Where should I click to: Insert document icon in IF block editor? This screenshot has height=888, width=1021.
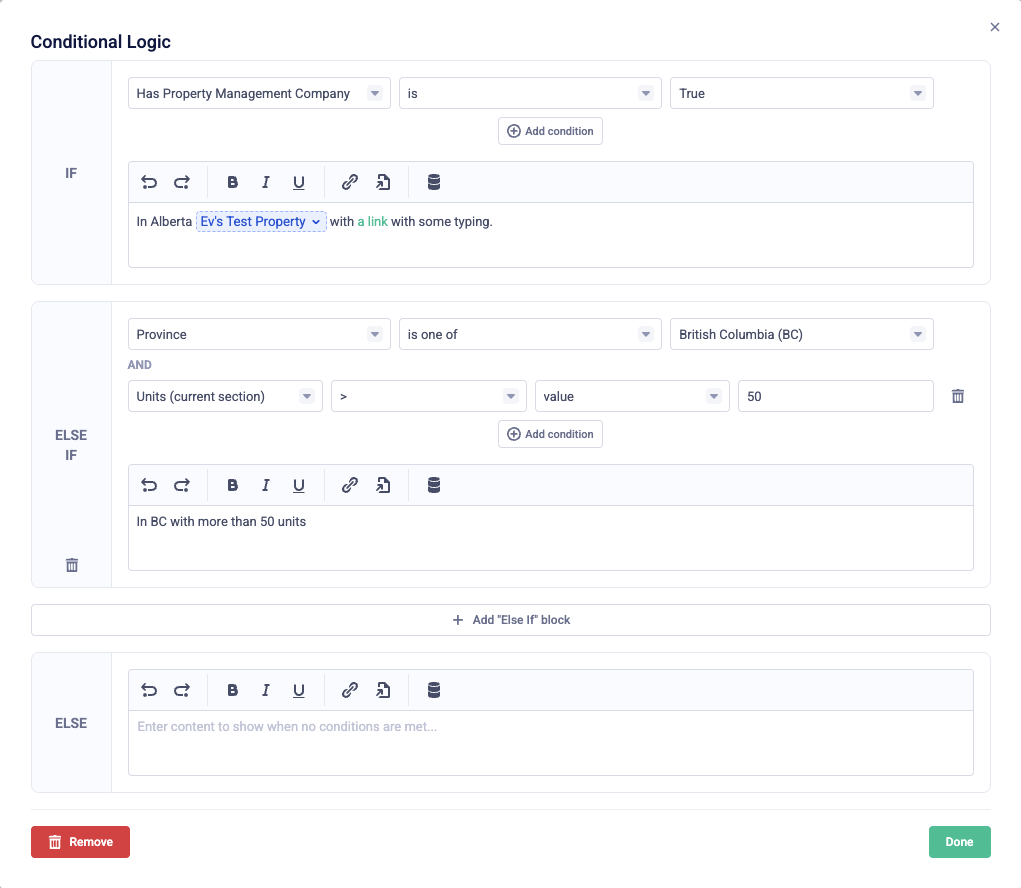(384, 182)
